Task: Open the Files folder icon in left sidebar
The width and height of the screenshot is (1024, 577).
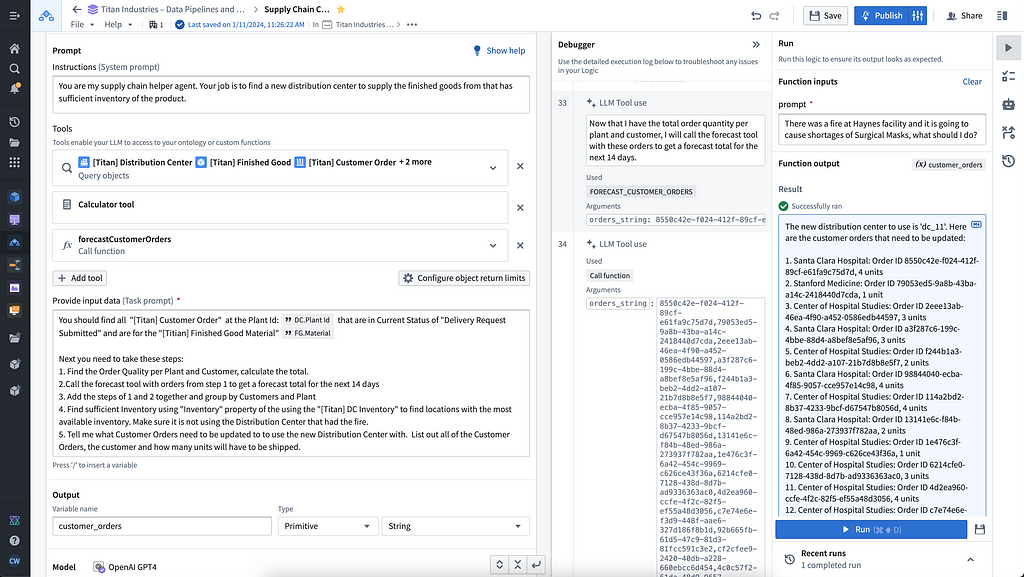Action: pos(14,142)
